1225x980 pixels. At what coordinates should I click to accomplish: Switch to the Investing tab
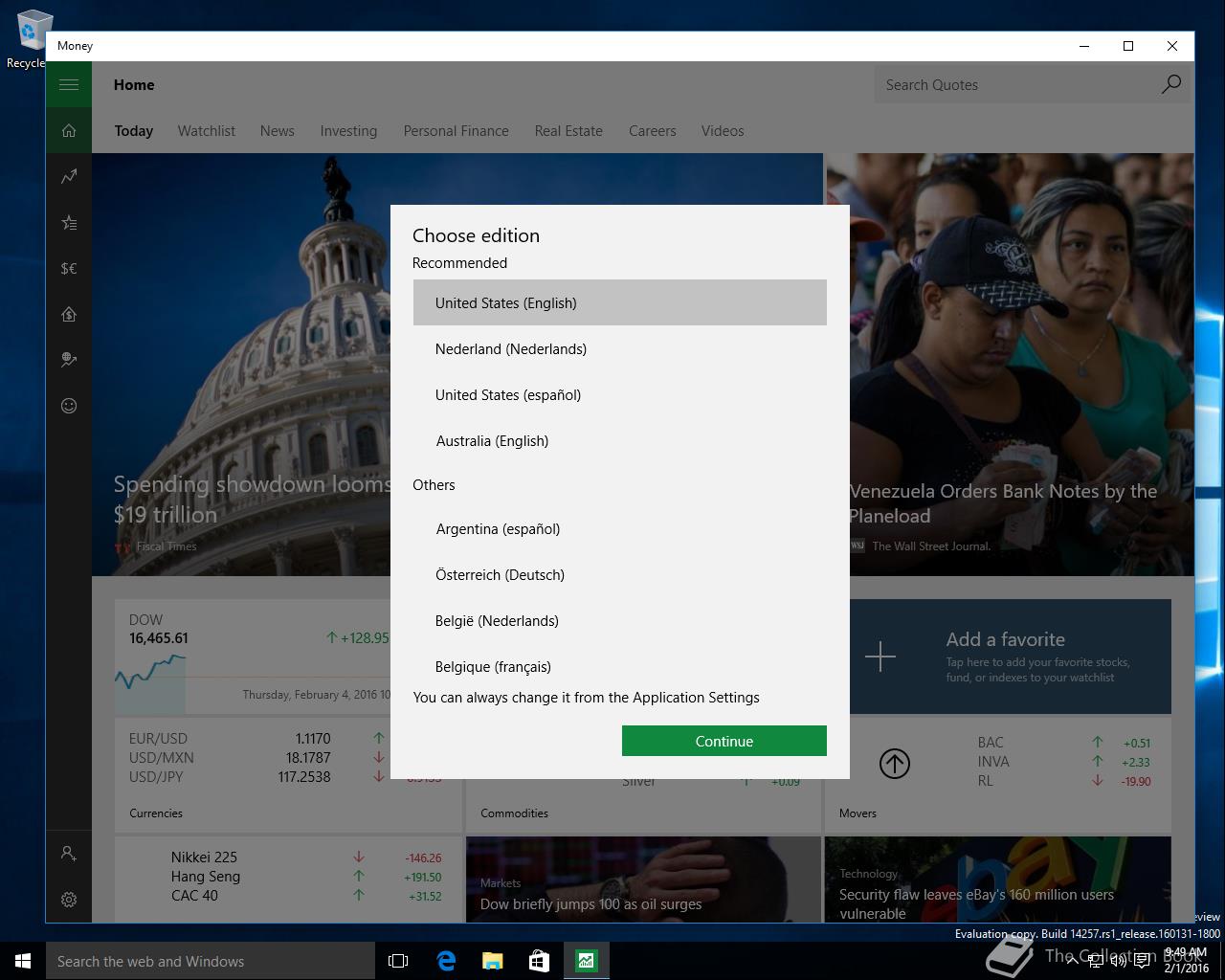point(348,131)
